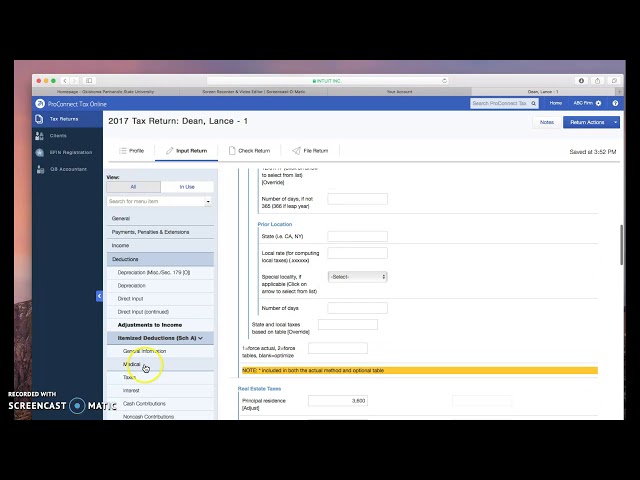Collapse the left panel with the blue arrow
The image size is (640, 480).
click(x=99, y=296)
